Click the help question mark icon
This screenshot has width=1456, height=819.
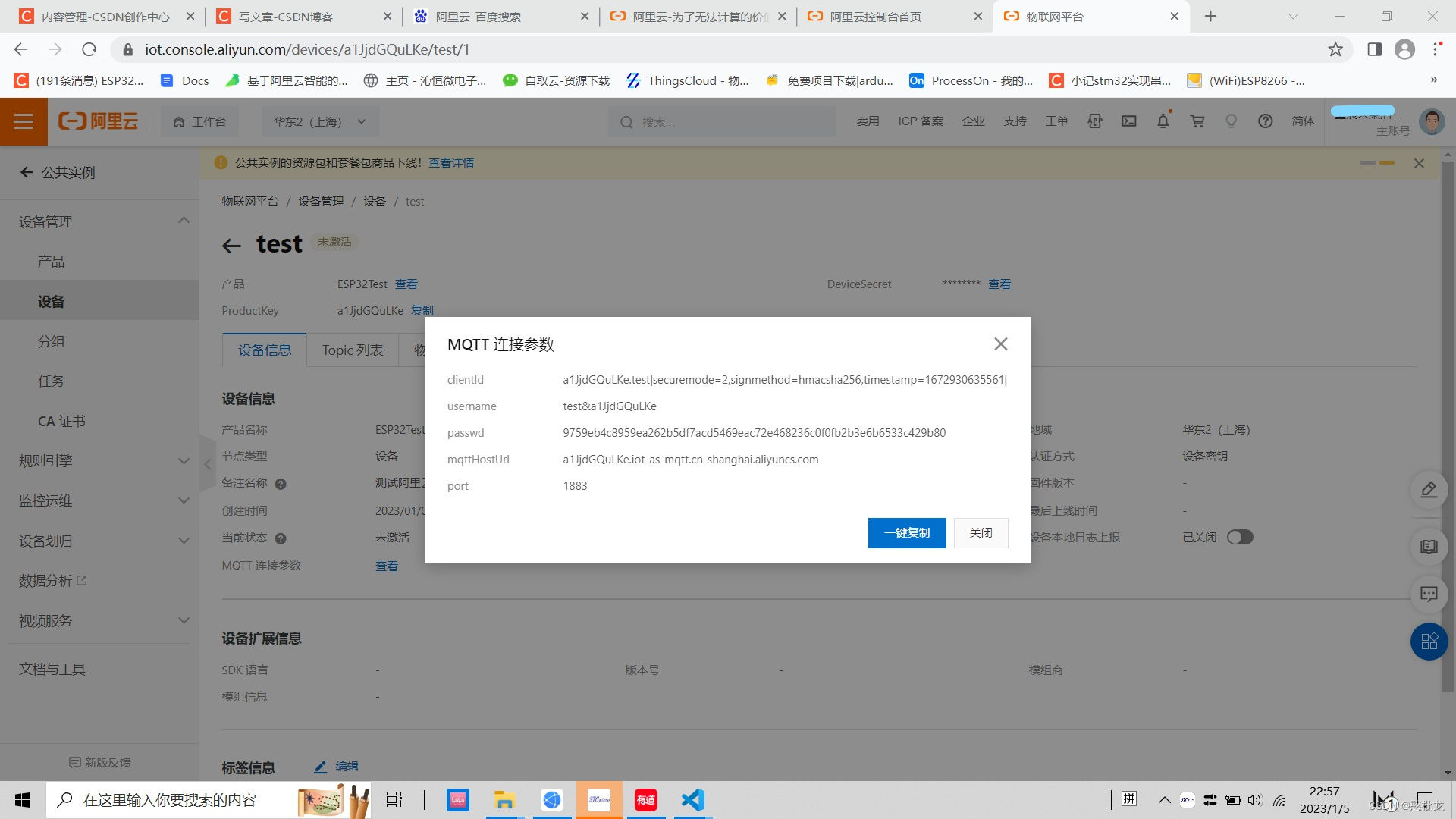1265,121
